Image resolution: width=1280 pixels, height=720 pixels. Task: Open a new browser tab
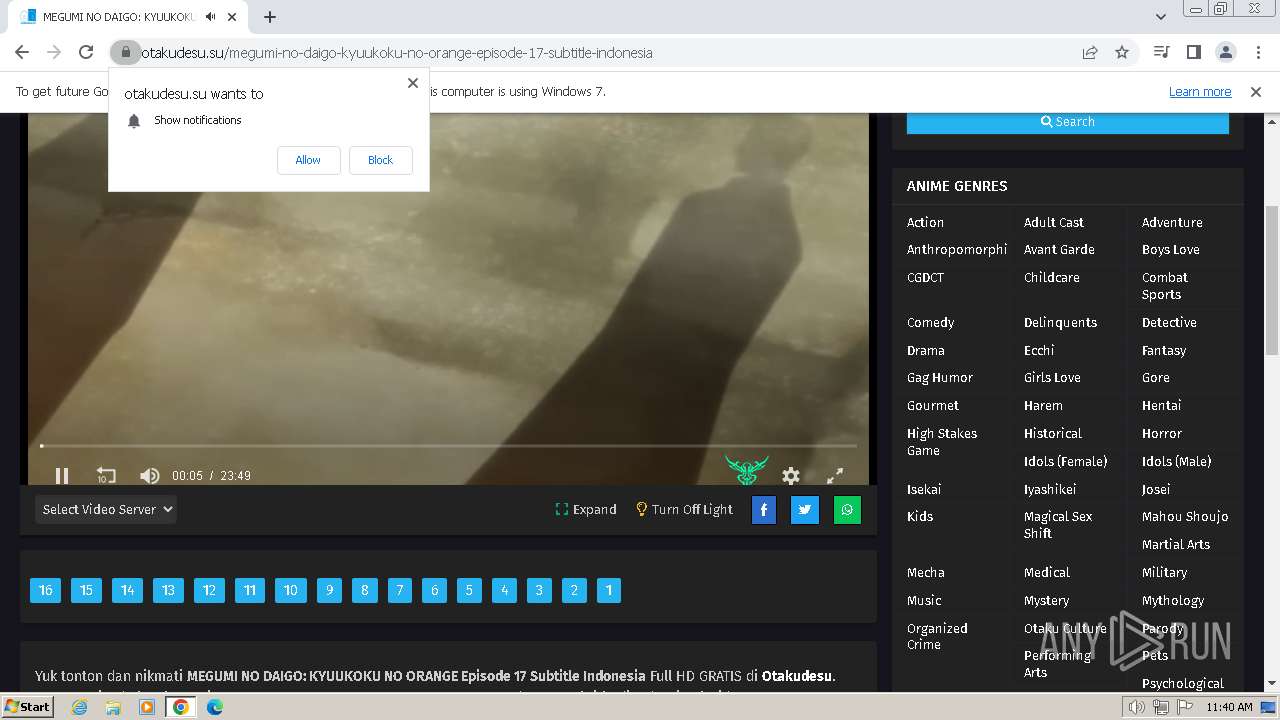pos(270,17)
